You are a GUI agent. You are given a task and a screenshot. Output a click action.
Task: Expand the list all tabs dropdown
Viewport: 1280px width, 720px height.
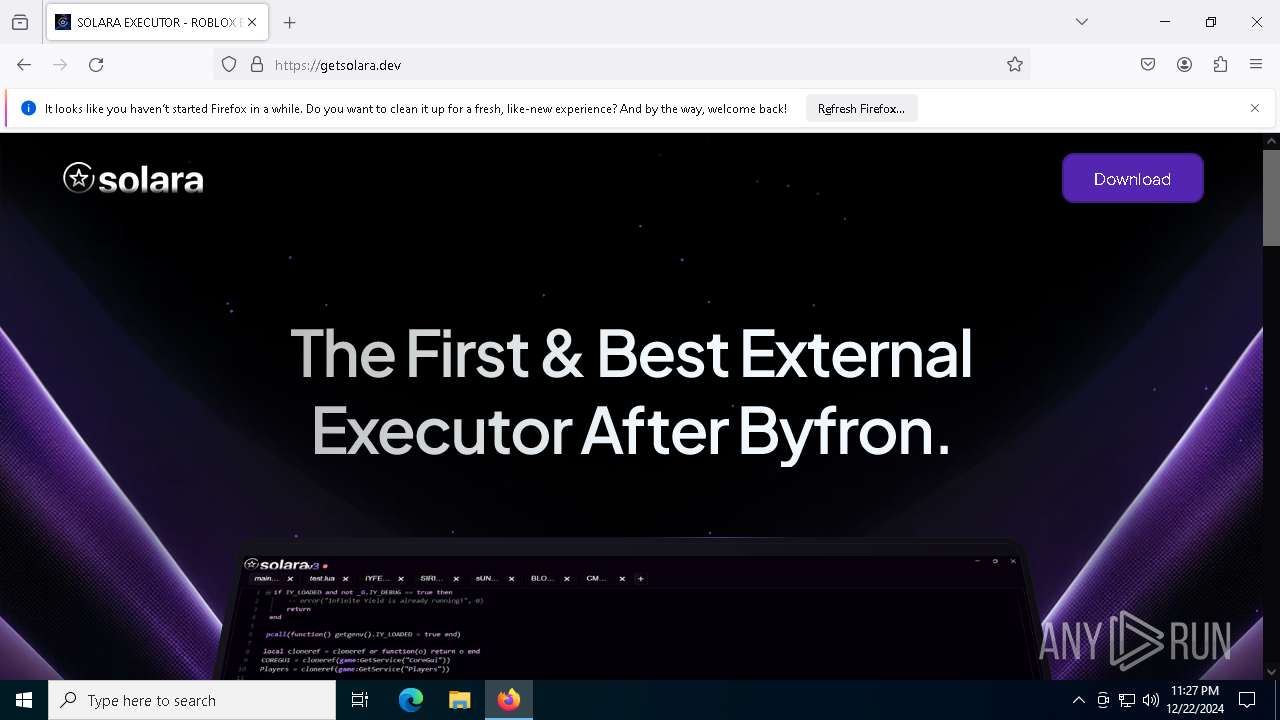point(1082,22)
